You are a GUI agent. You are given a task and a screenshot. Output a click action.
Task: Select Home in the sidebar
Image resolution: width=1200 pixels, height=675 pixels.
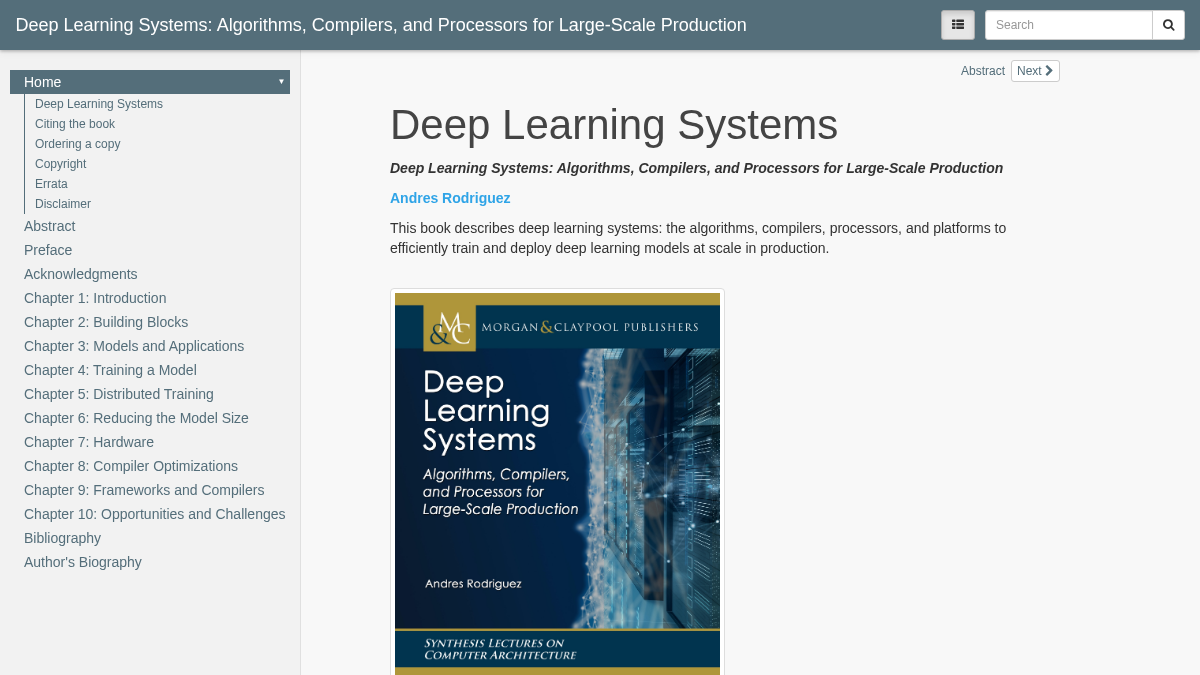[x=150, y=82]
